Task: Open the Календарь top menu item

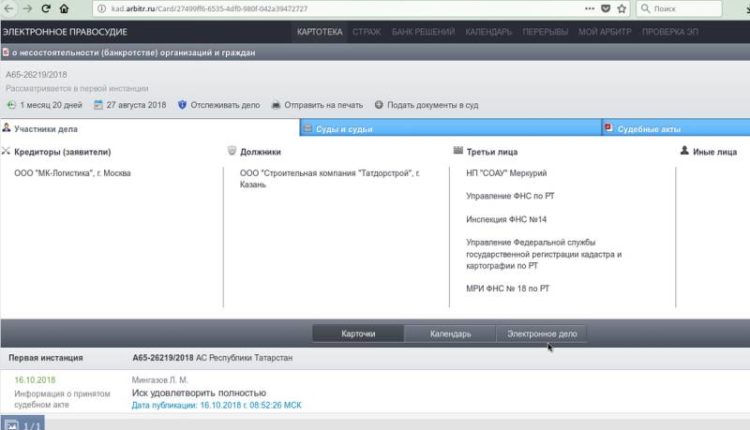Action: click(x=488, y=32)
